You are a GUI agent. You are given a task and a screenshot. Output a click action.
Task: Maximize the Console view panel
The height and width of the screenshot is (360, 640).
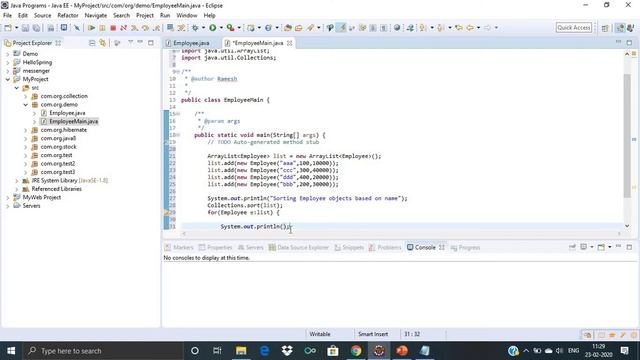[629, 247]
